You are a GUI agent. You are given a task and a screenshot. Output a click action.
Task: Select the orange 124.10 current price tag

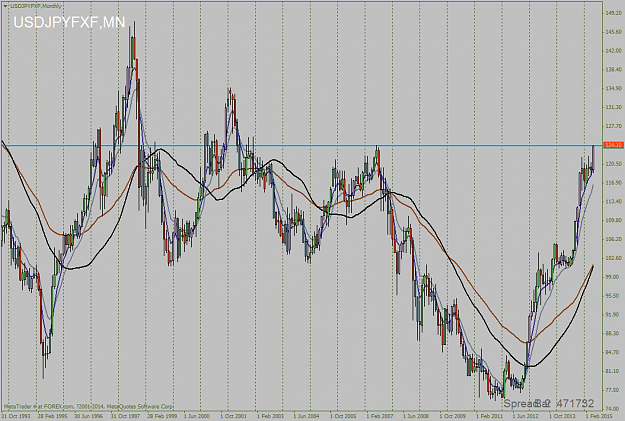[x=613, y=145]
